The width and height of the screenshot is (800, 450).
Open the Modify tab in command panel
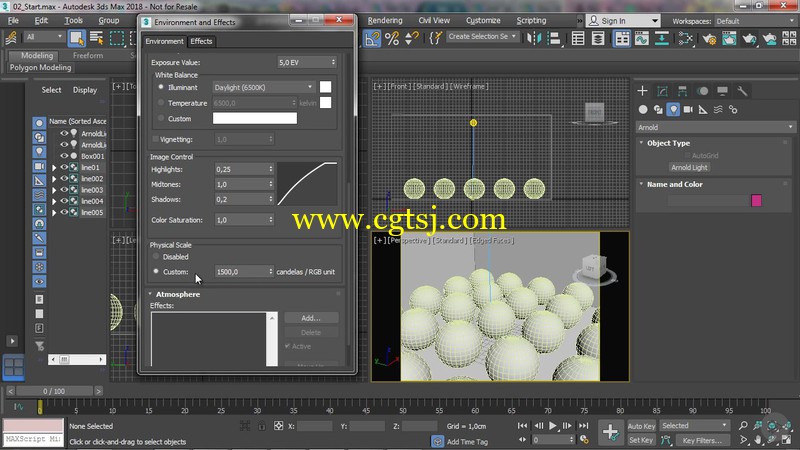click(x=662, y=91)
